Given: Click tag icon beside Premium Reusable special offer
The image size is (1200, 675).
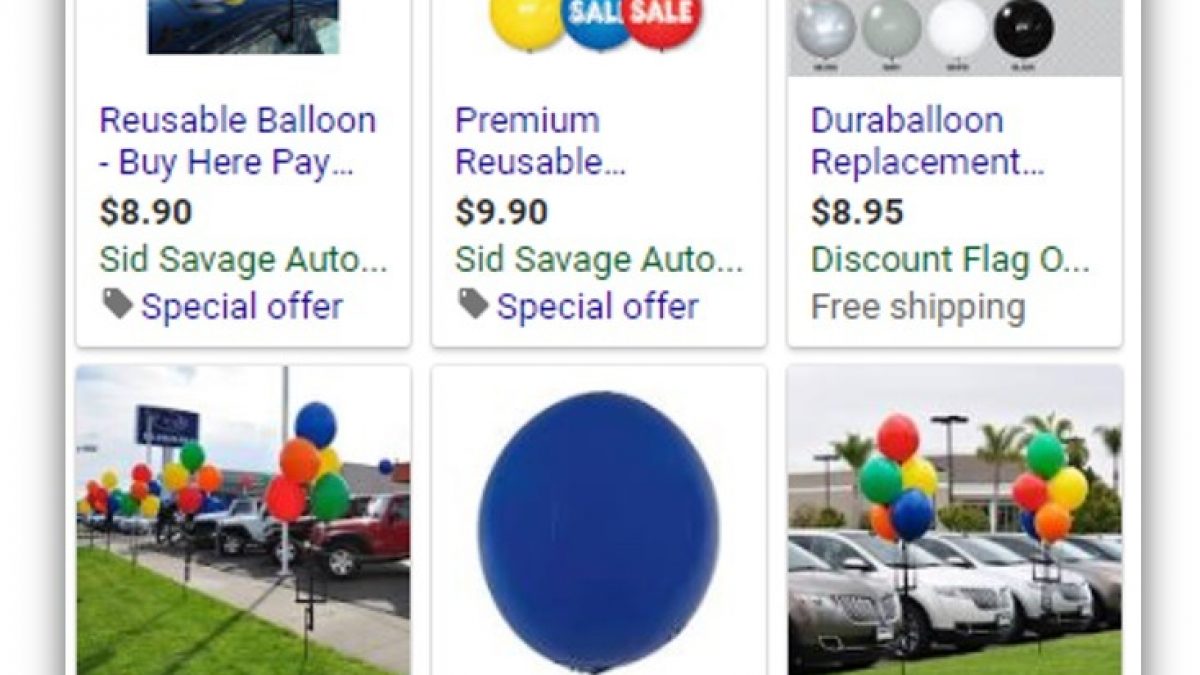Looking at the screenshot, I should click(473, 305).
